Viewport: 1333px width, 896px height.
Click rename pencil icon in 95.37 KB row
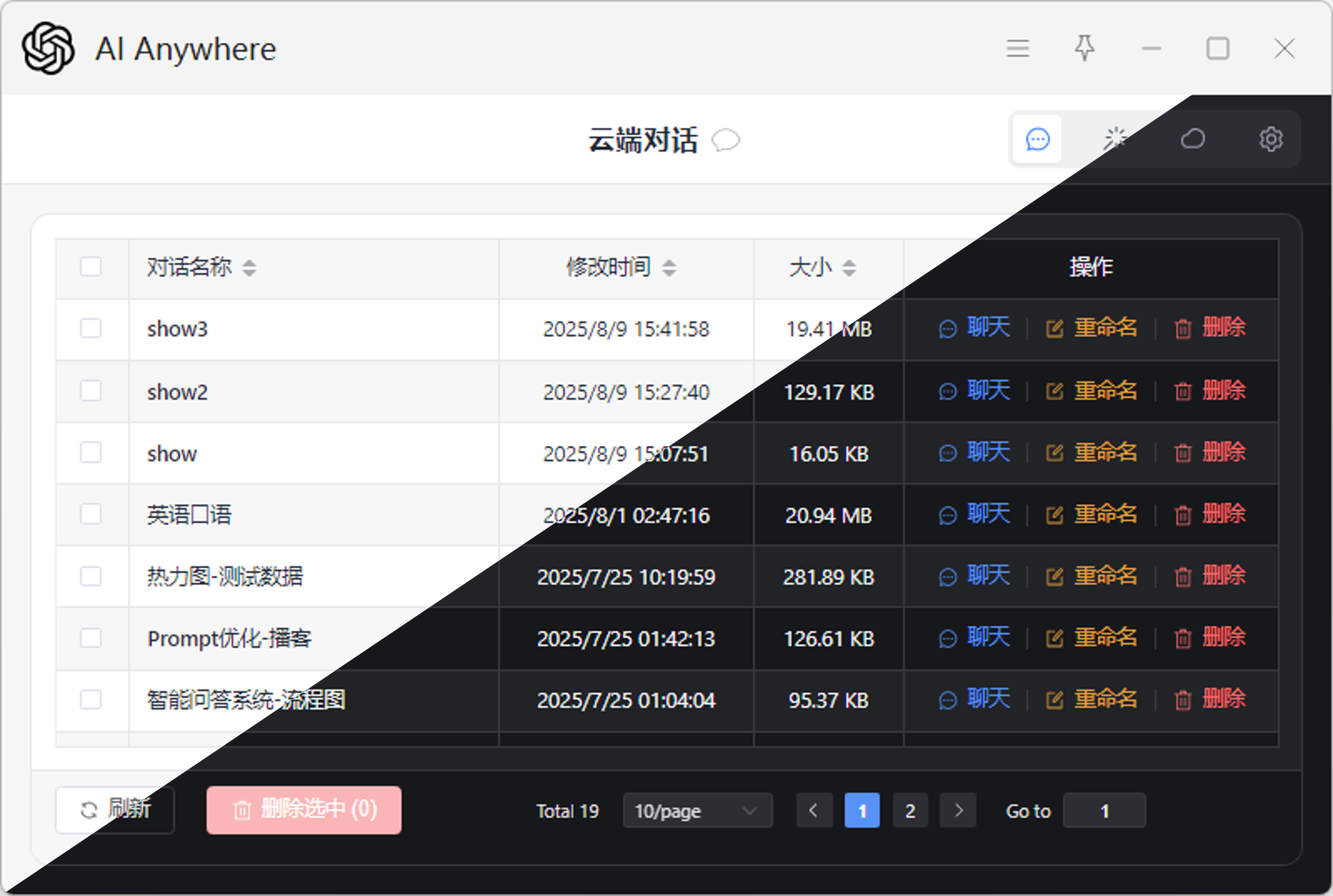click(x=1055, y=701)
